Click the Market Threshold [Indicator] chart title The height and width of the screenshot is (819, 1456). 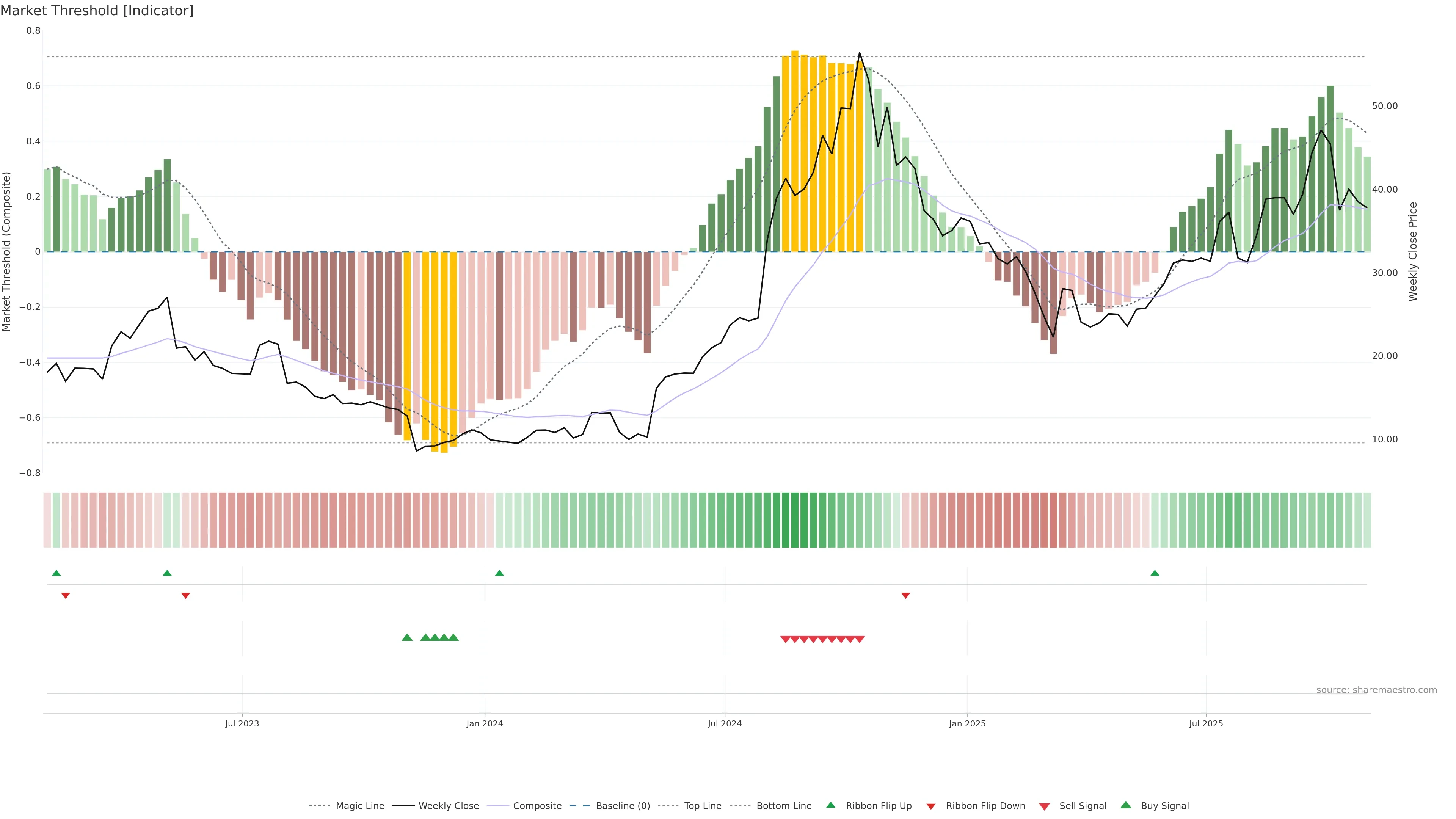pos(97,11)
